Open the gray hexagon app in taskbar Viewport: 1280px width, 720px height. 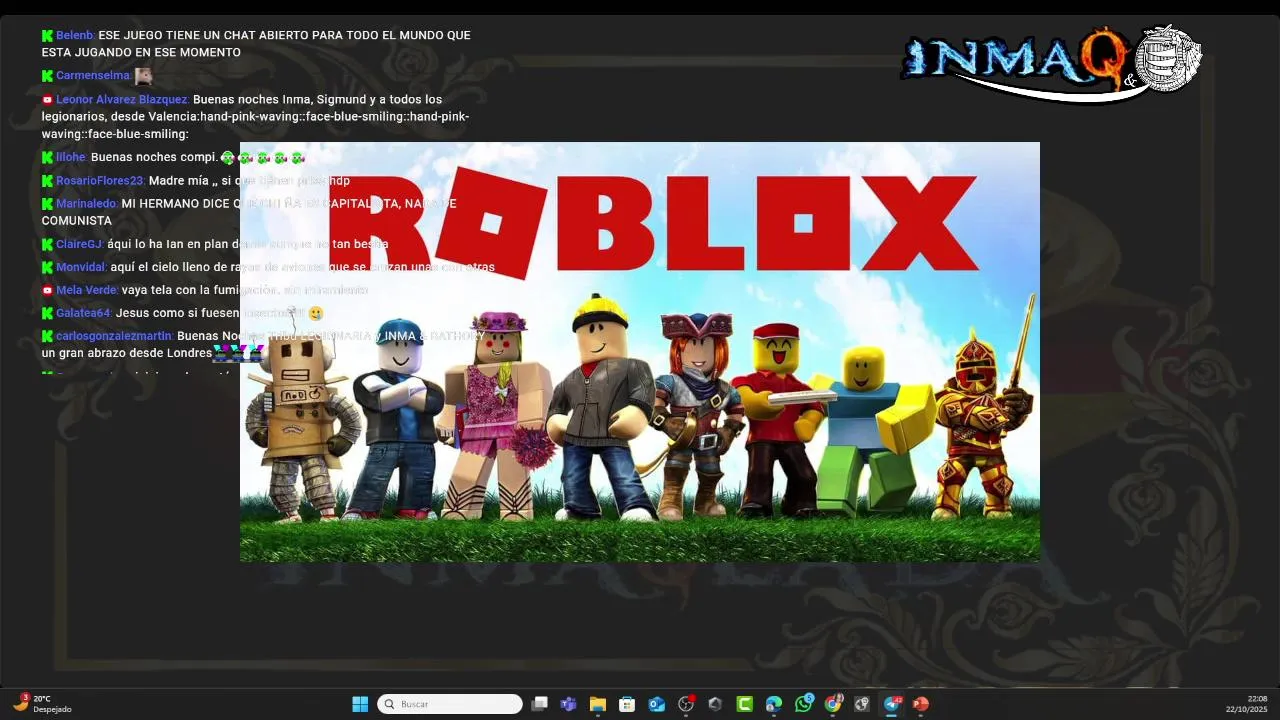715,704
